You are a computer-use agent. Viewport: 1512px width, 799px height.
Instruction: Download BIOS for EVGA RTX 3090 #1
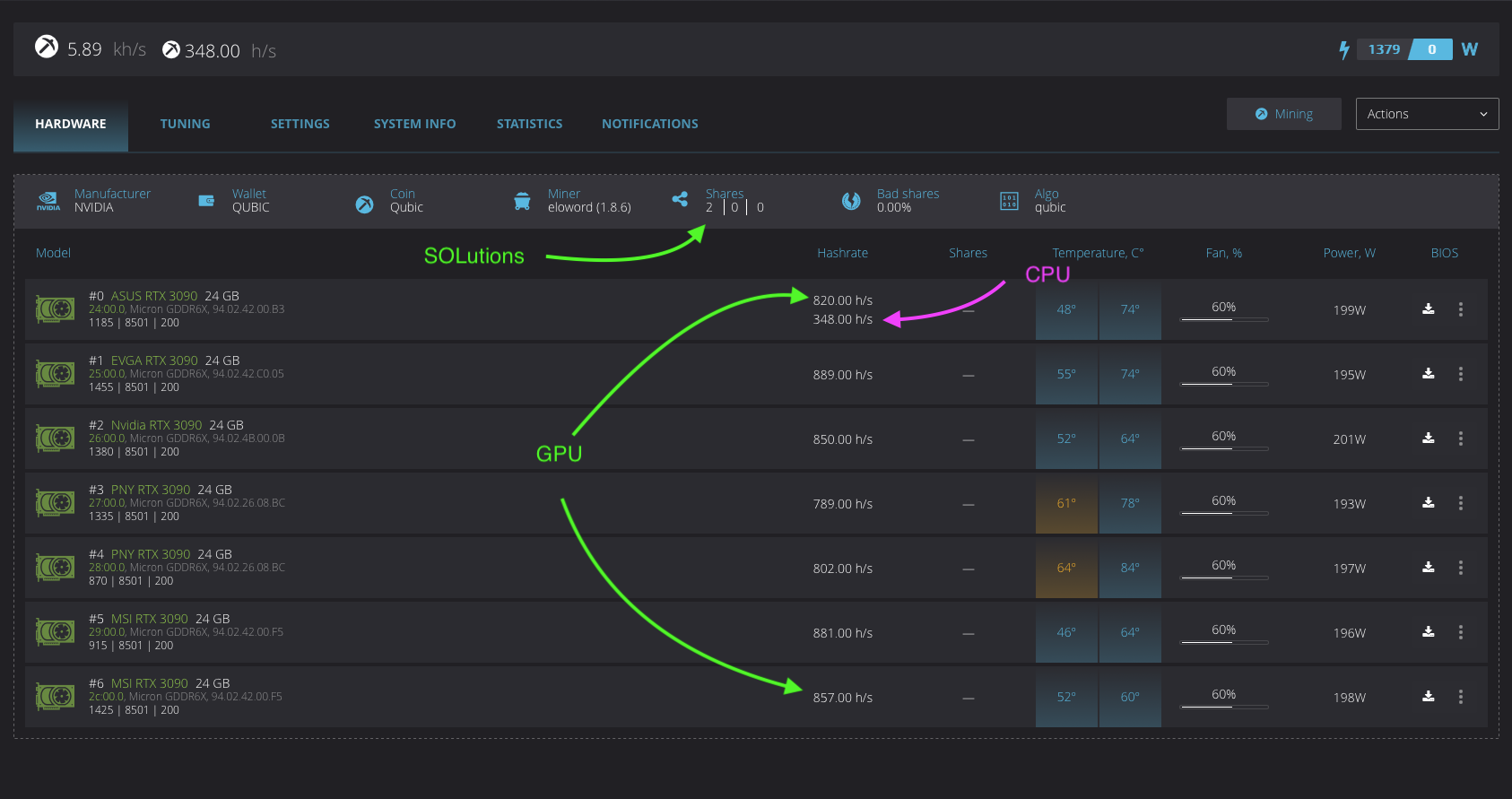tap(1429, 374)
